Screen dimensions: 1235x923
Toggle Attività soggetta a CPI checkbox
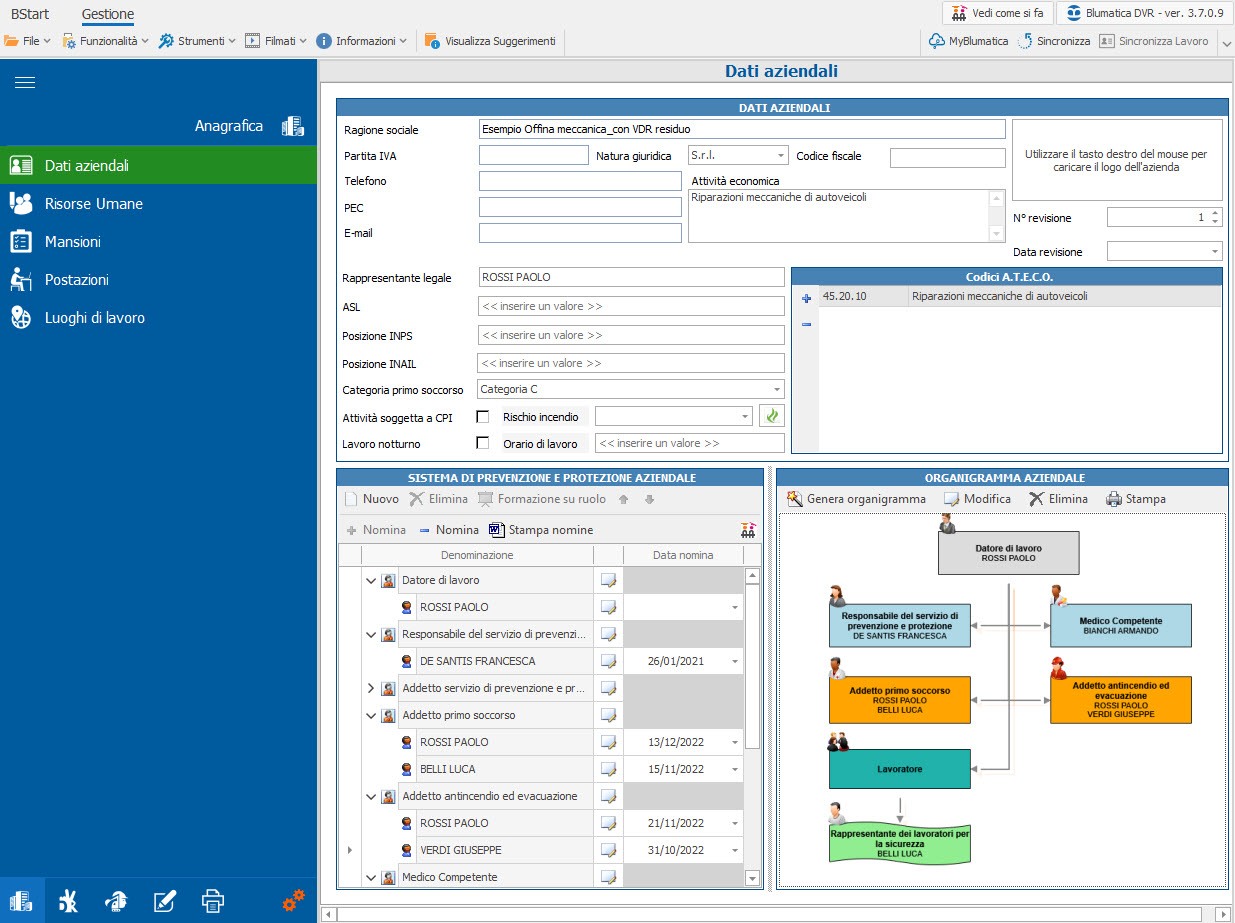point(483,417)
